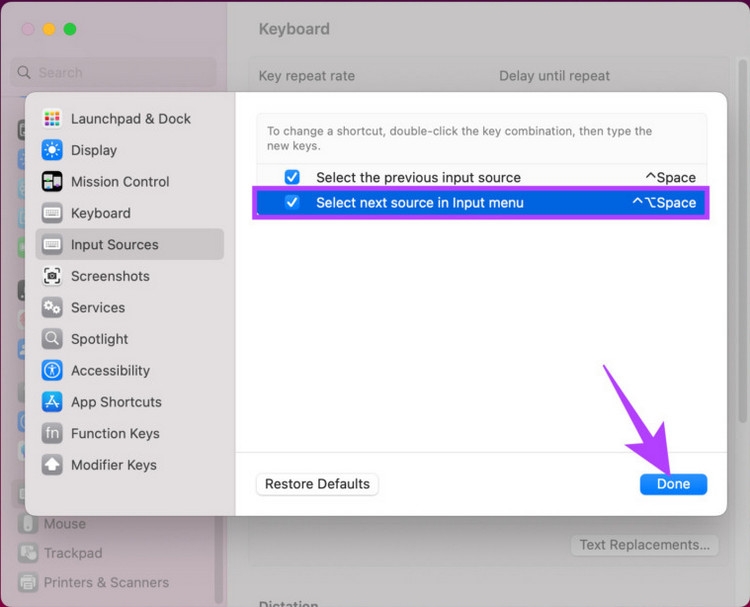Click the Launchpad & Dock icon

coord(53,119)
